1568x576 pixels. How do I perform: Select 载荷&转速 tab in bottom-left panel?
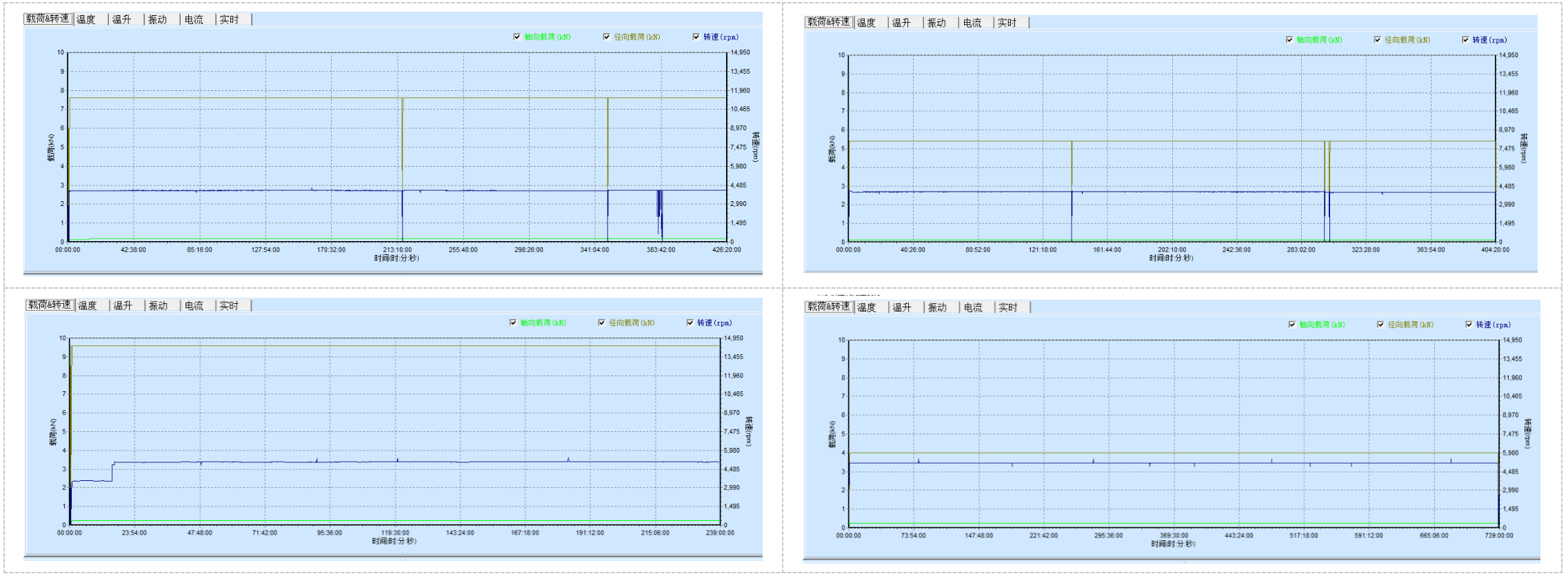(x=50, y=305)
